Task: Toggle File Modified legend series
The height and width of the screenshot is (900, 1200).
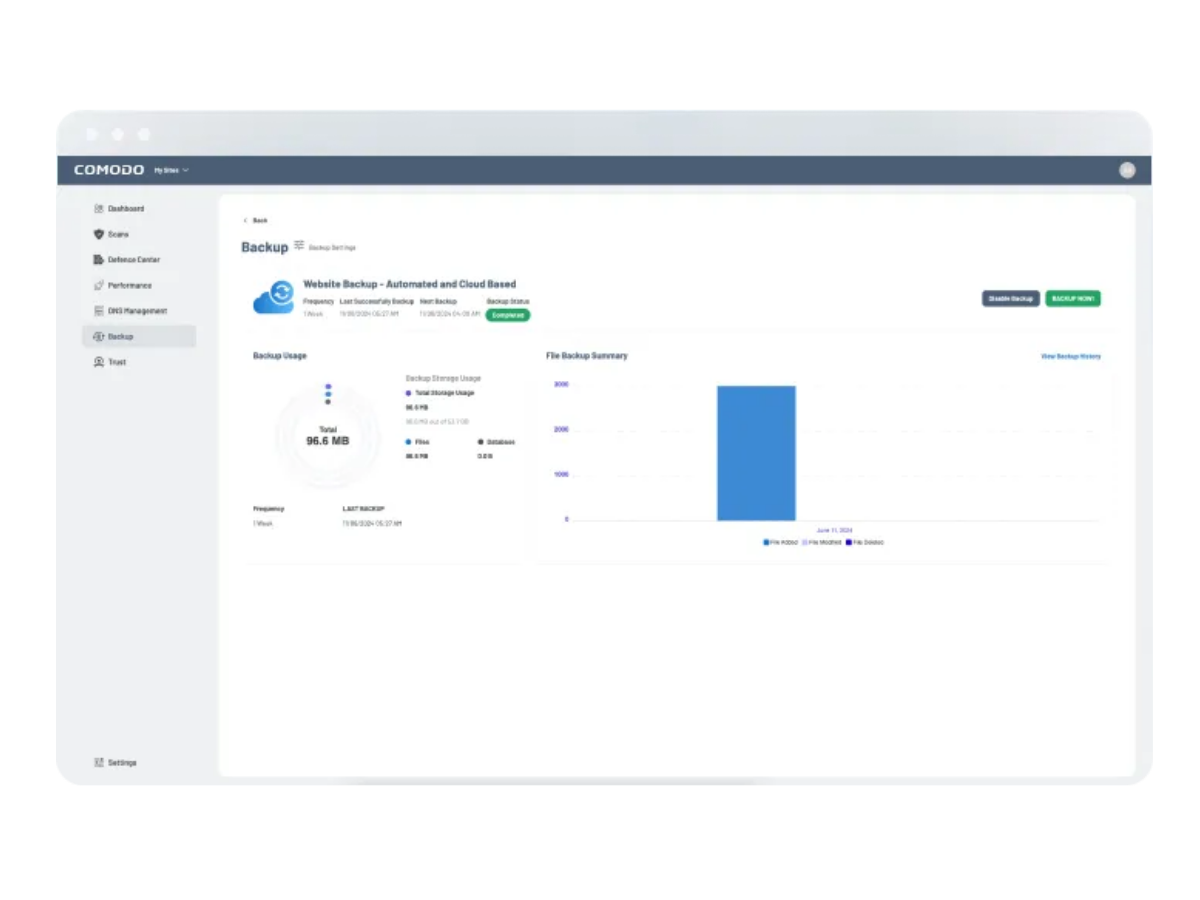Action: point(822,542)
